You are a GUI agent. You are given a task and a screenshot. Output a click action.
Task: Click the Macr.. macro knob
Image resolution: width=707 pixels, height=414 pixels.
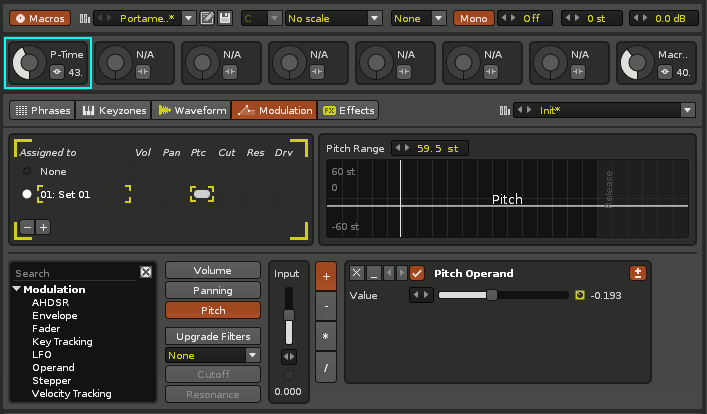point(637,63)
